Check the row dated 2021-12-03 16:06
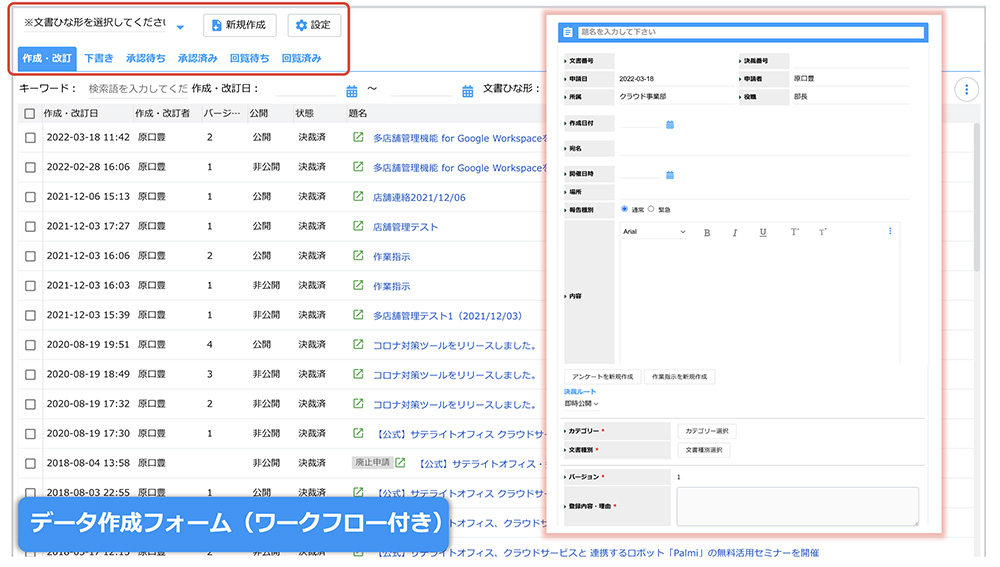Image resolution: width=1000 pixels, height=567 pixels. [x=30, y=256]
